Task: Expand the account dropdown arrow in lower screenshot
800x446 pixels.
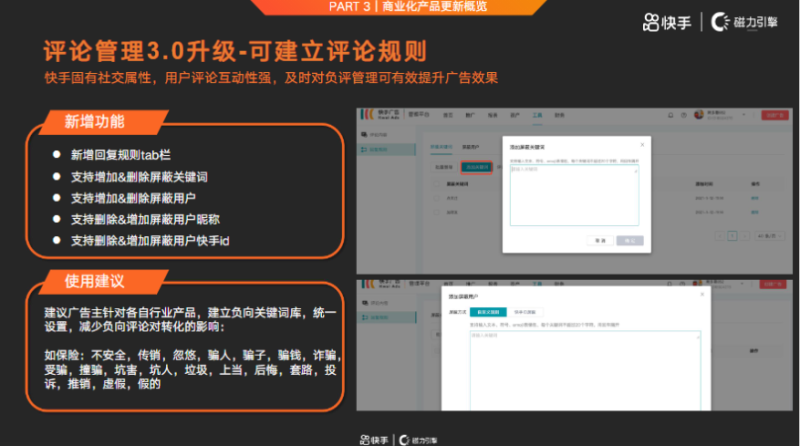Action: pos(743,284)
